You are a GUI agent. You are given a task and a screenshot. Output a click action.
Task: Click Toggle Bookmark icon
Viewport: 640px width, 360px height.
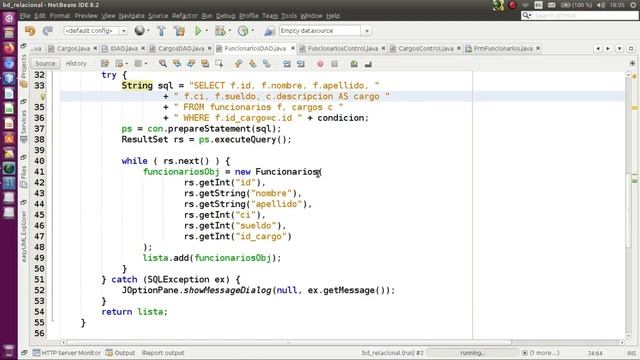pos(267,64)
